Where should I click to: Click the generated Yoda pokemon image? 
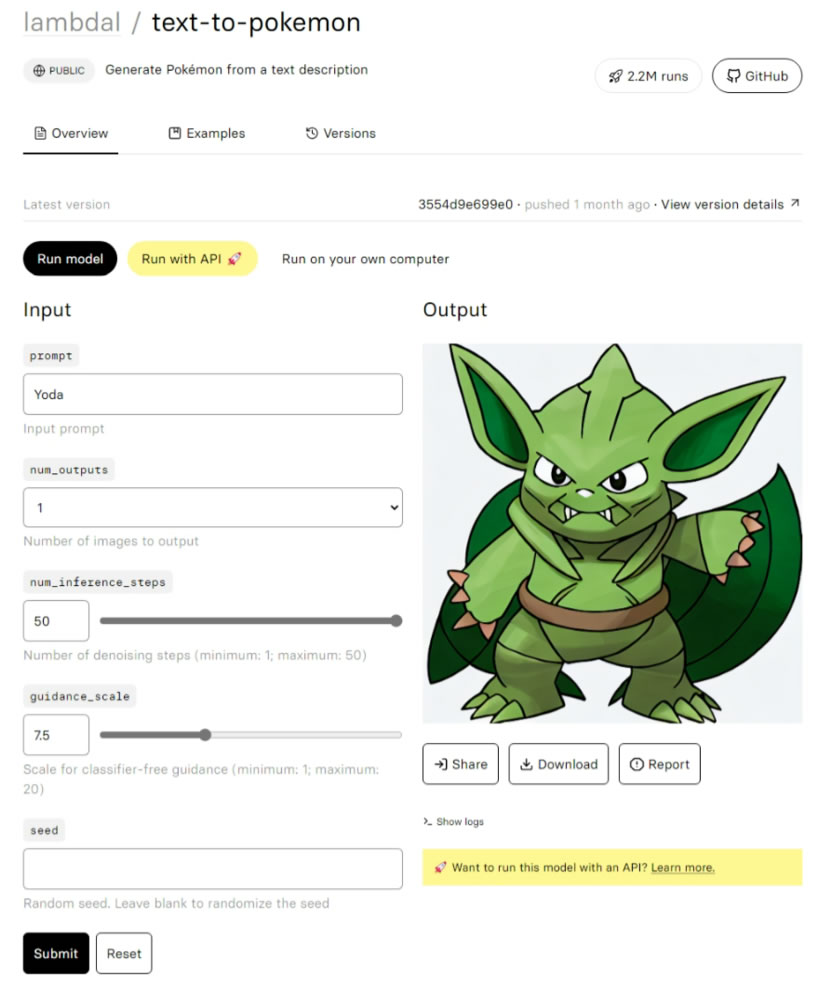tap(612, 533)
